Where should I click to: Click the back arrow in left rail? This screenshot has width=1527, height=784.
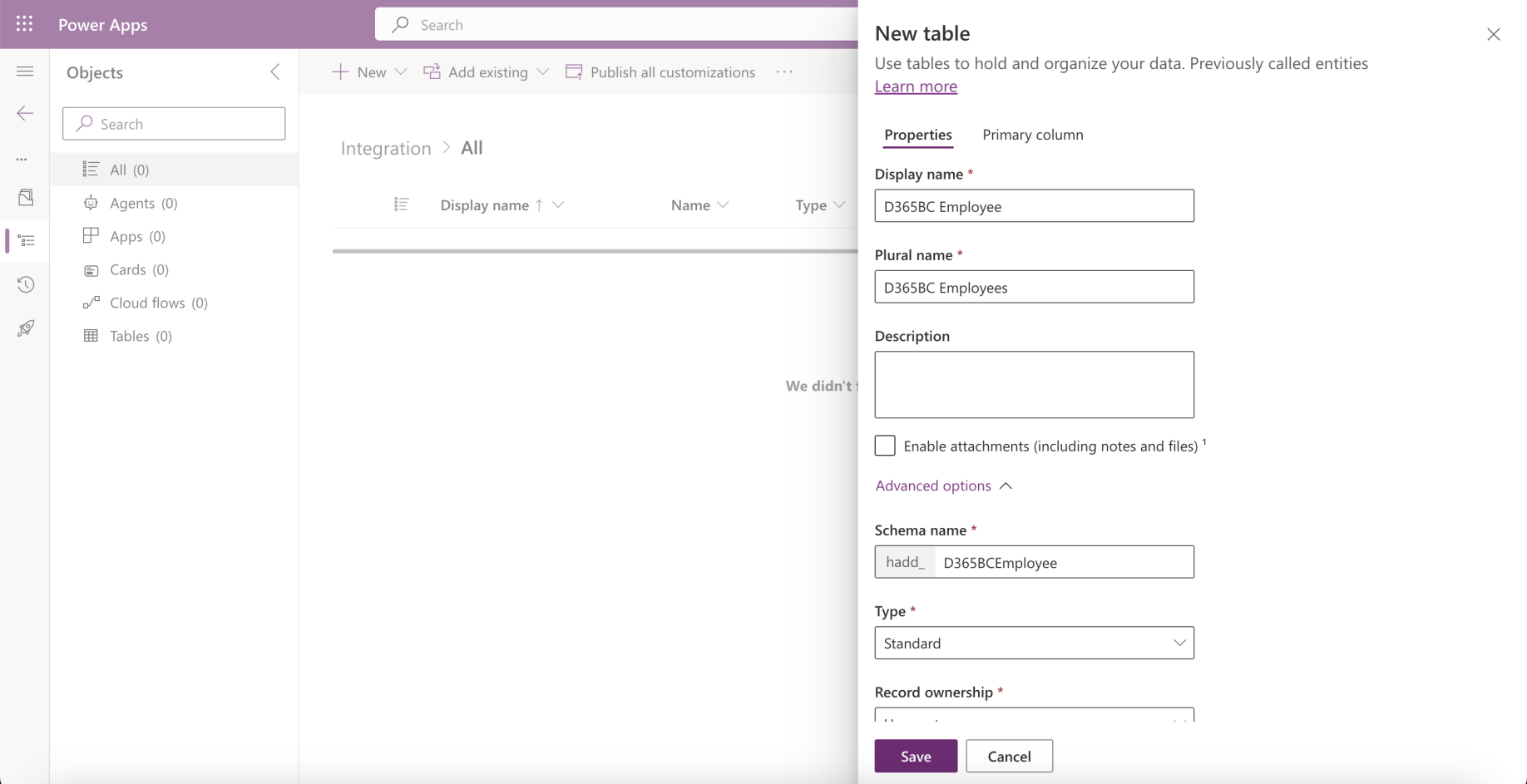pos(25,113)
